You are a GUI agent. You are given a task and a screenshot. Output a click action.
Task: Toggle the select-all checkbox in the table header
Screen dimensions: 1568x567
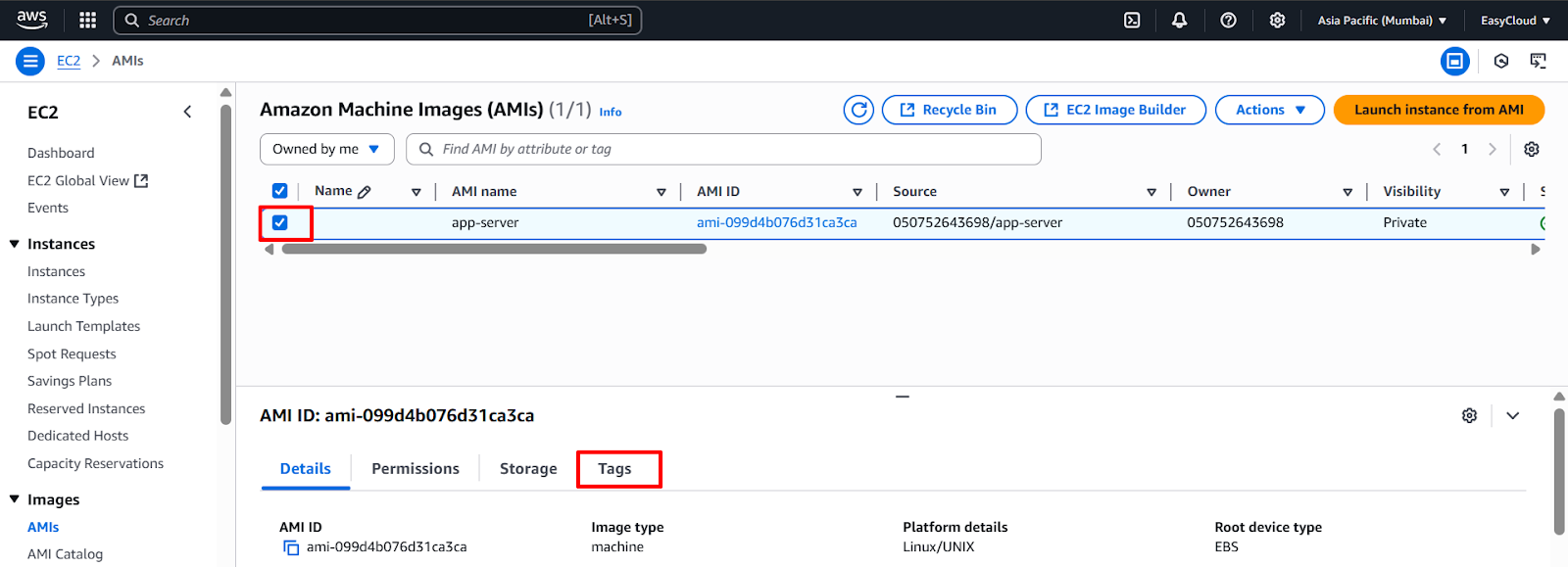[279, 191]
